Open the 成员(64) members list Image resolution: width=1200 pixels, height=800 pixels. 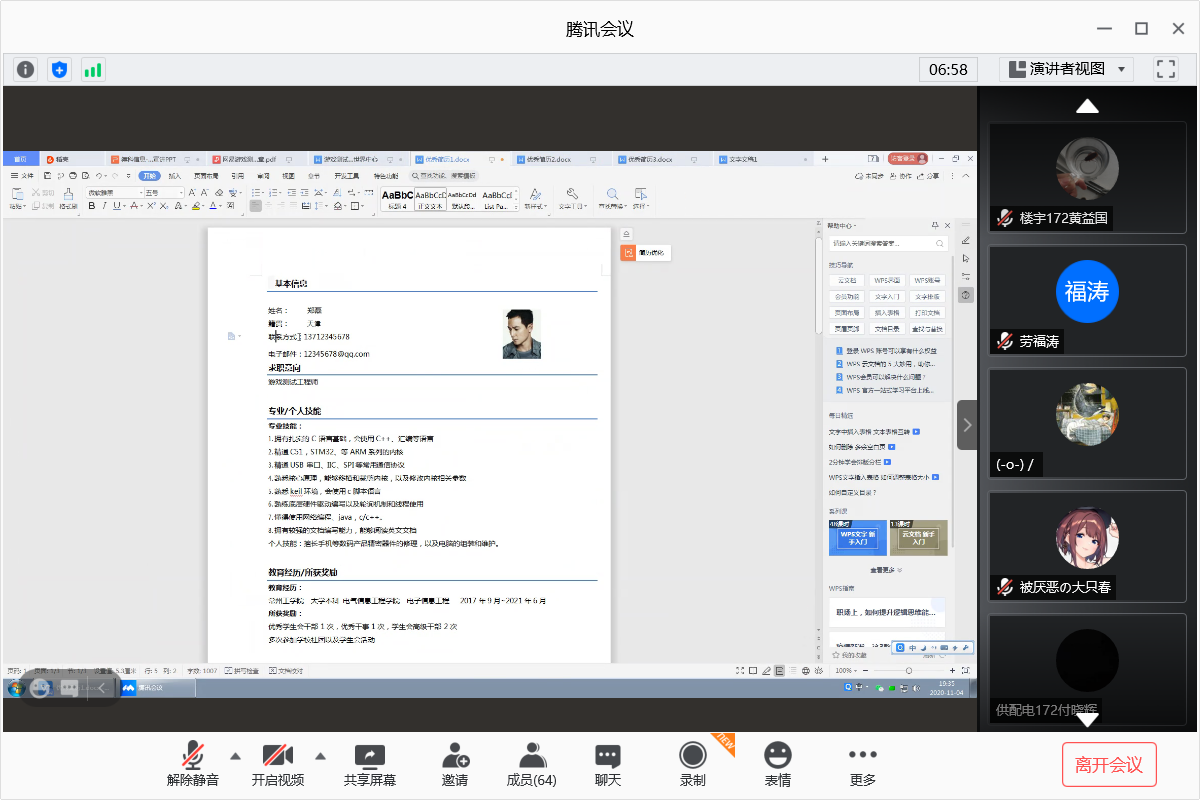click(x=532, y=765)
